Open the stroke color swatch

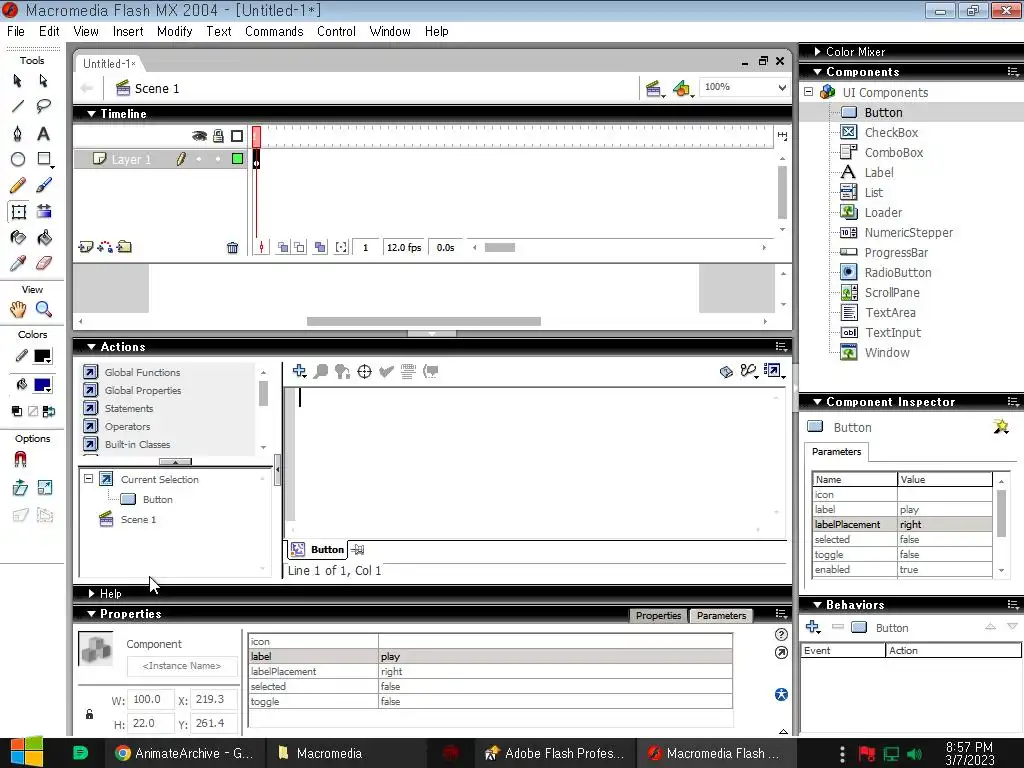tap(42, 357)
